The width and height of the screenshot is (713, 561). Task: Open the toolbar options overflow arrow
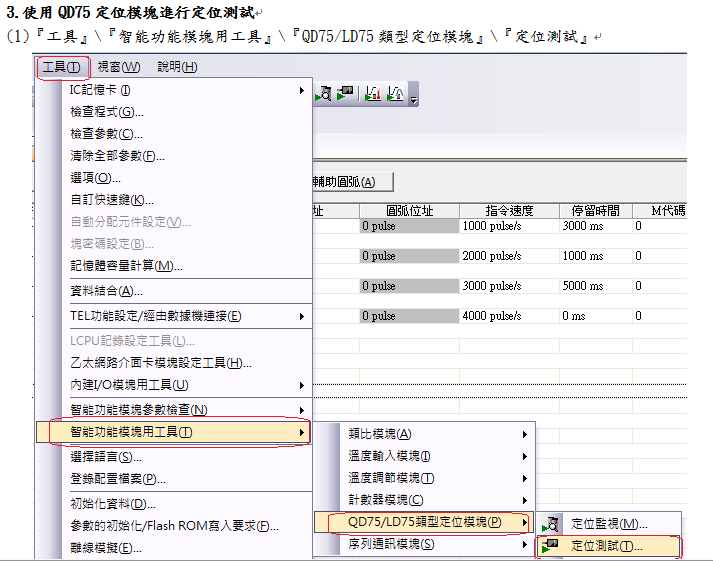click(x=414, y=98)
